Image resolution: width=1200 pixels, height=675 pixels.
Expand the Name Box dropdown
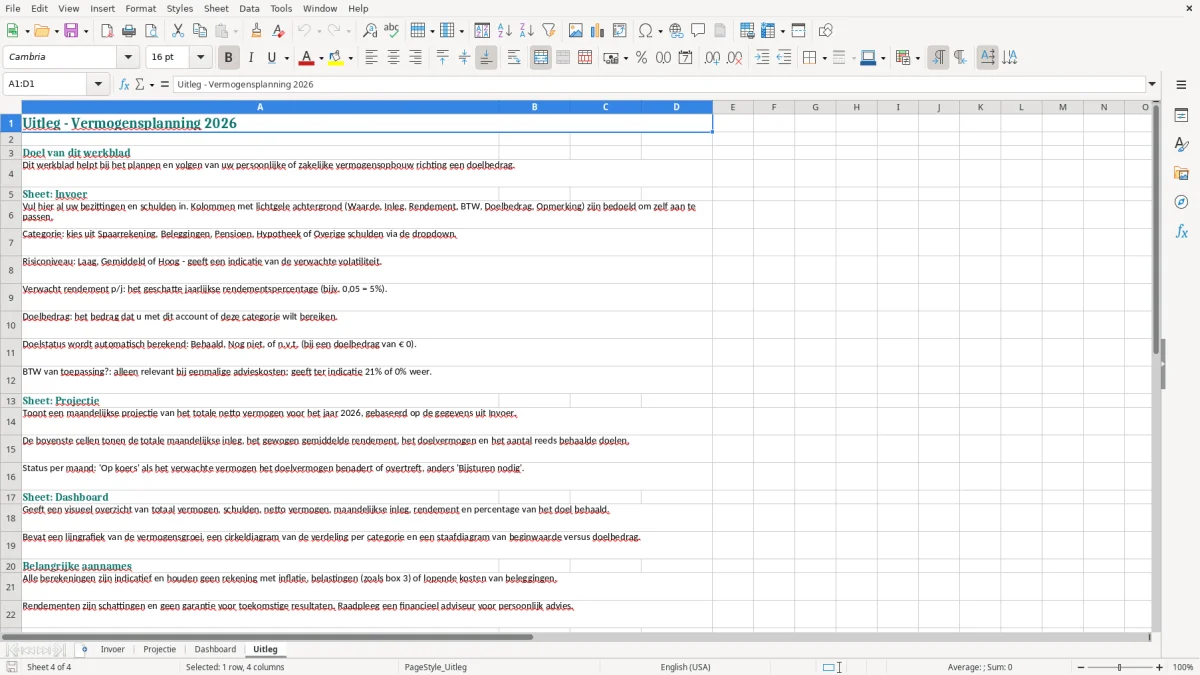98,85
